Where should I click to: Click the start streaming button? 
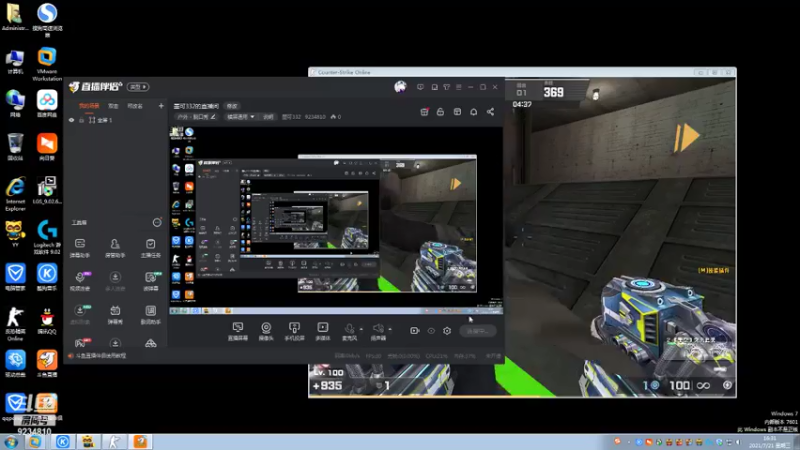(478, 331)
